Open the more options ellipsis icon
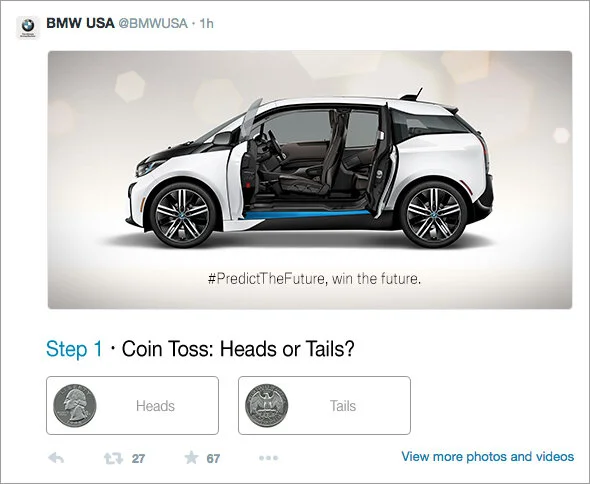This screenshot has height=484, width=590. pyautogui.click(x=269, y=458)
